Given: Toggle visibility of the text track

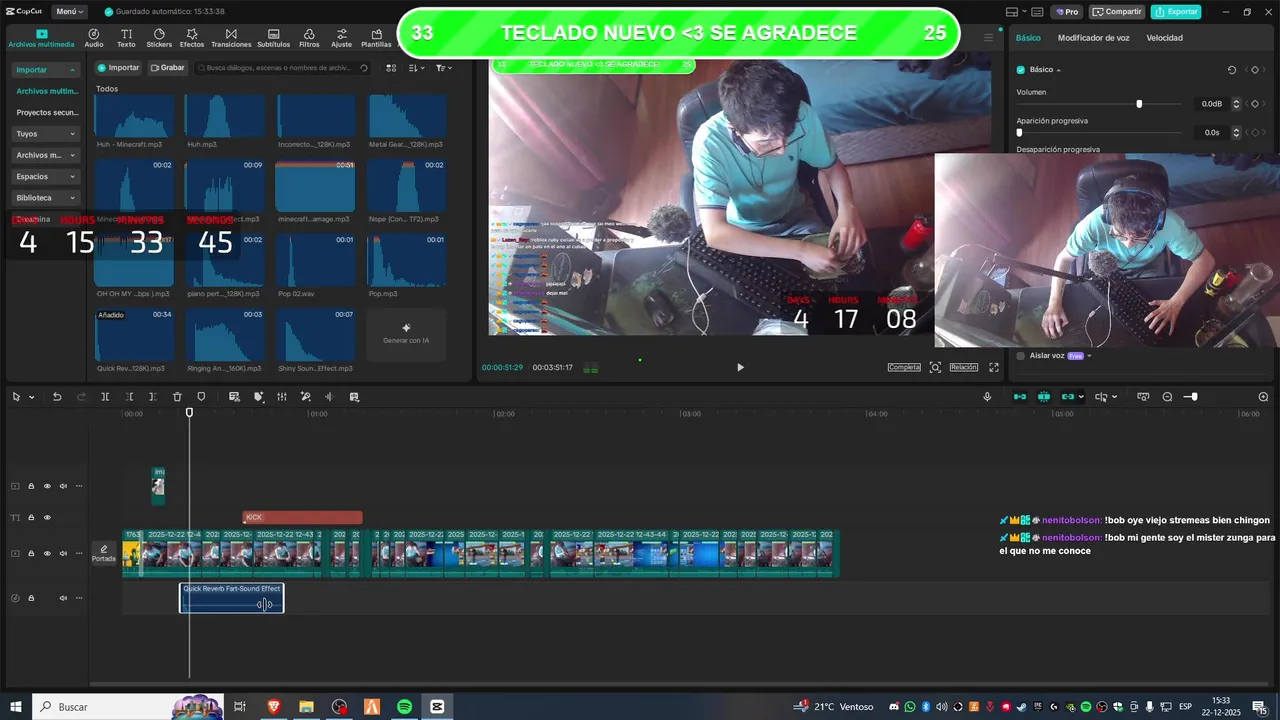Looking at the screenshot, I should [x=47, y=517].
